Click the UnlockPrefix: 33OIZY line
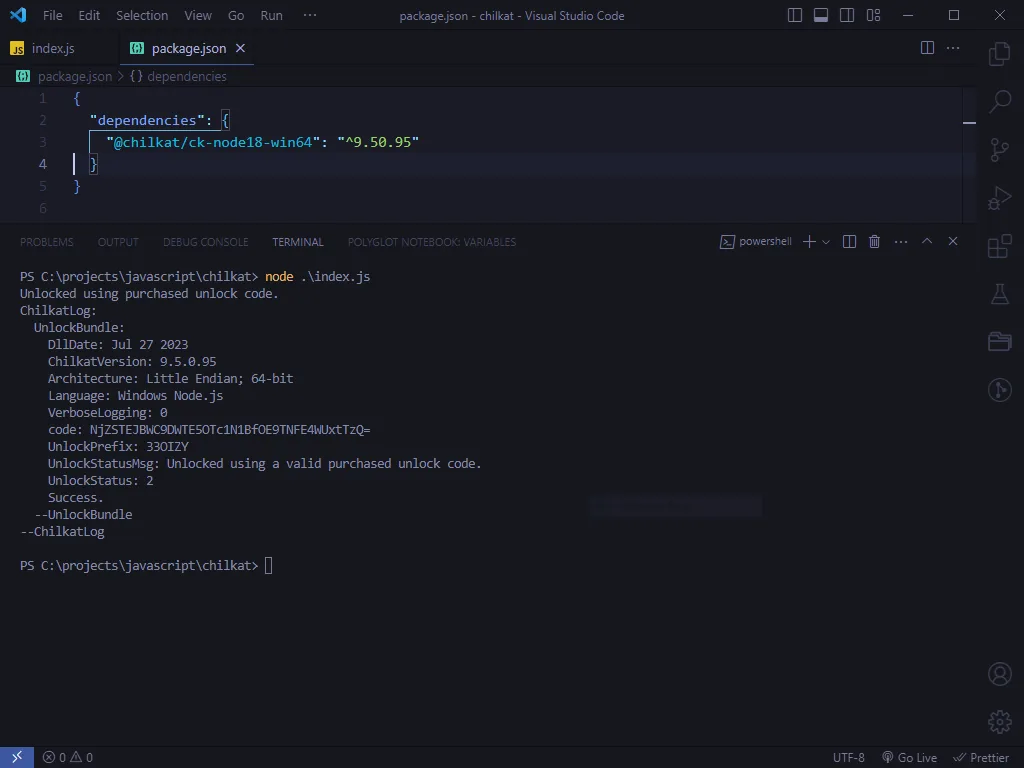This screenshot has height=768, width=1024. pos(118,447)
